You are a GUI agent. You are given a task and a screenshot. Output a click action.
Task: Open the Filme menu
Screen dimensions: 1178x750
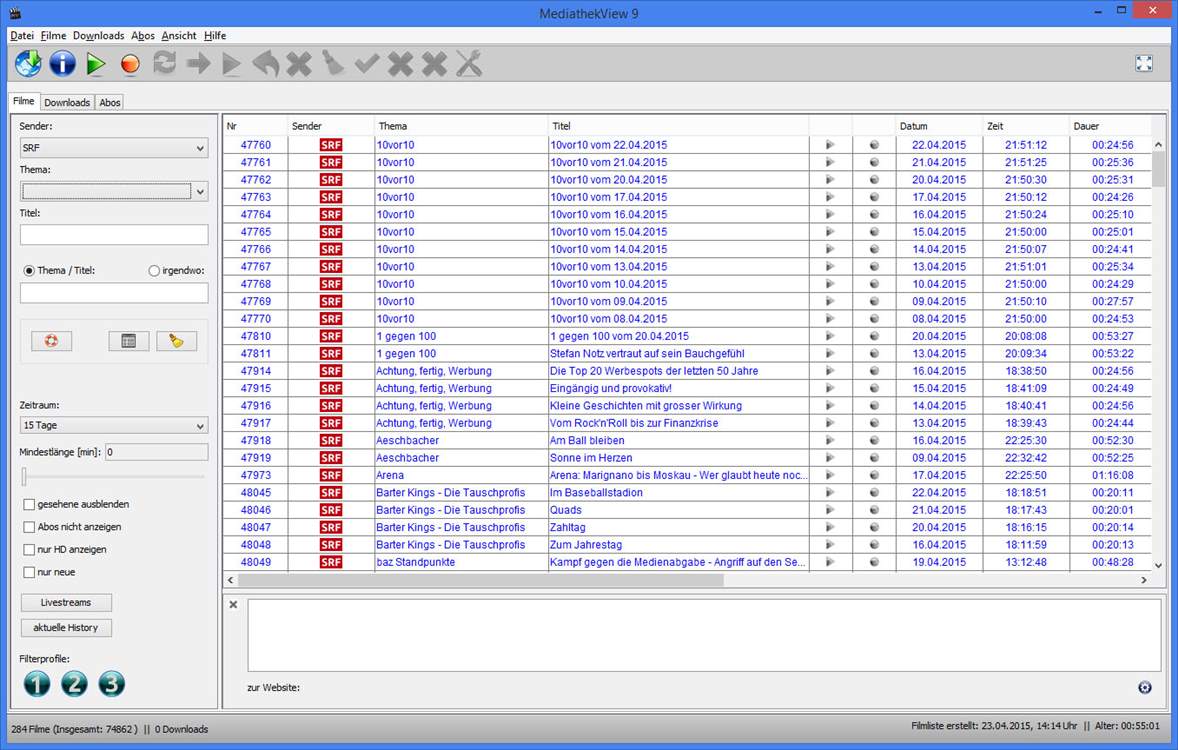53,35
